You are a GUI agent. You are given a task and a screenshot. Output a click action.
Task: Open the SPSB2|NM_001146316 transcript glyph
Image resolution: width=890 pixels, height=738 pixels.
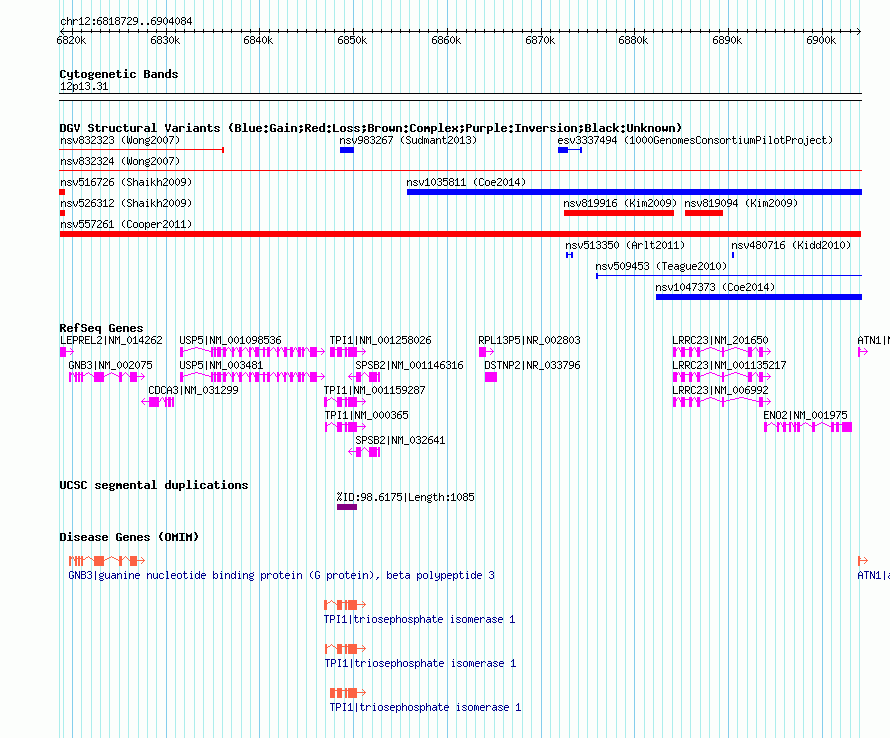coord(364,377)
